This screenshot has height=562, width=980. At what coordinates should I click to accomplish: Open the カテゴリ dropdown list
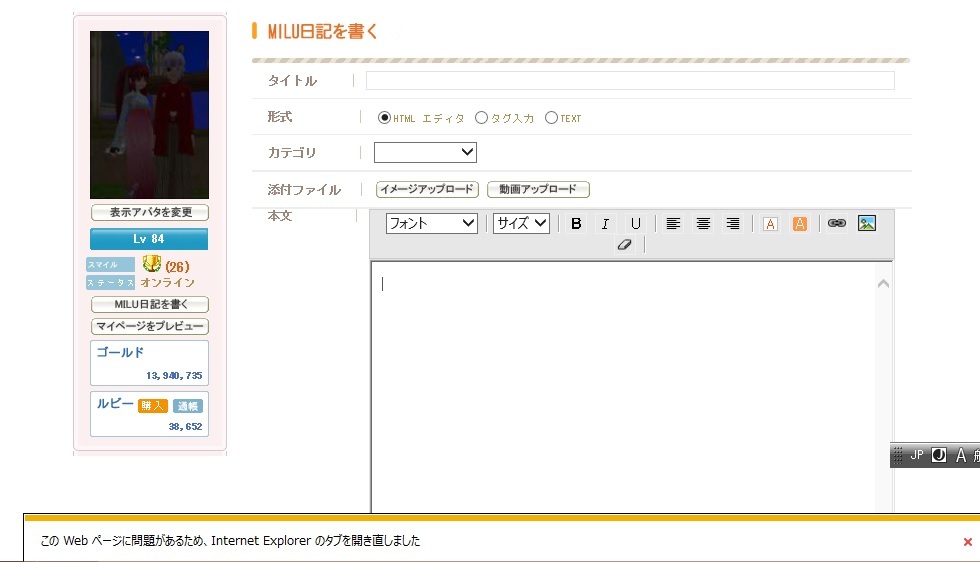point(425,152)
